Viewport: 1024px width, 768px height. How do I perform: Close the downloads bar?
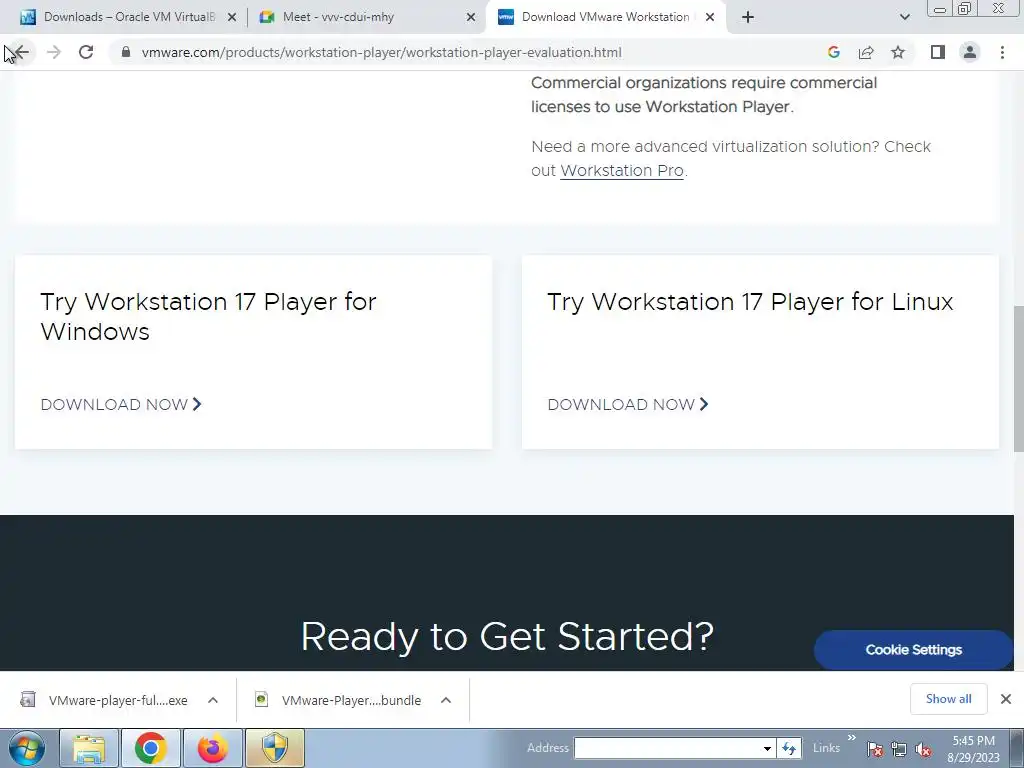1006,699
